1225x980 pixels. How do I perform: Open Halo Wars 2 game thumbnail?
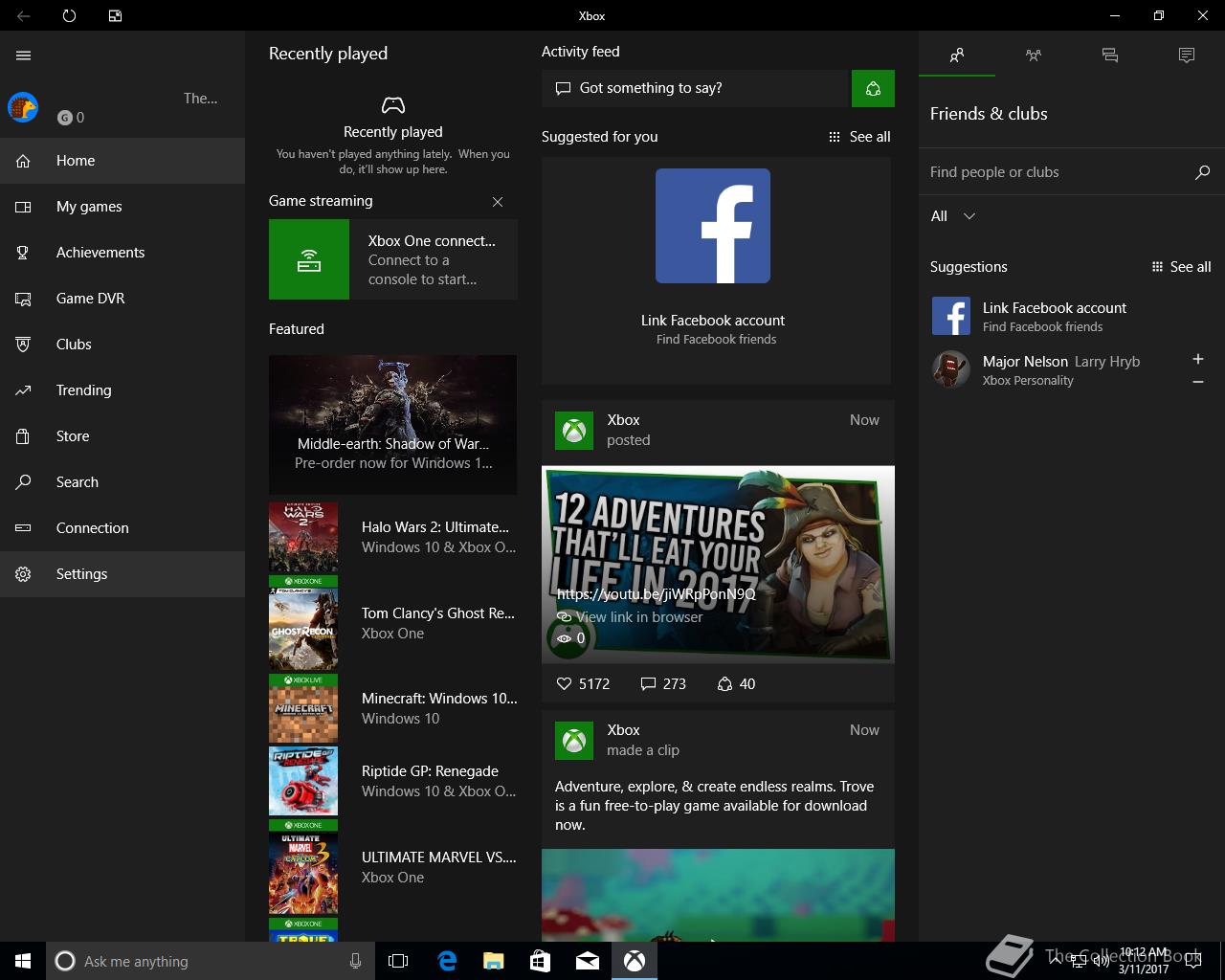[303, 537]
